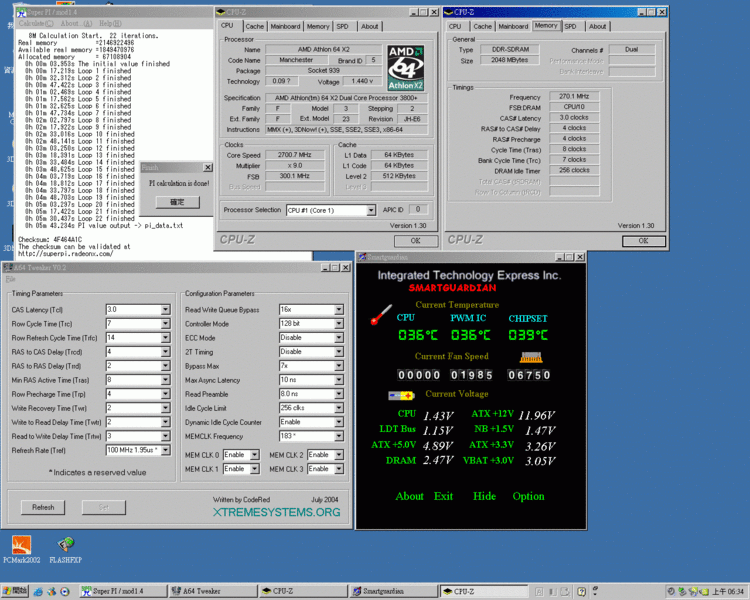
Task: Open the Cache tab in left CPU-Z
Action: point(254,27)
